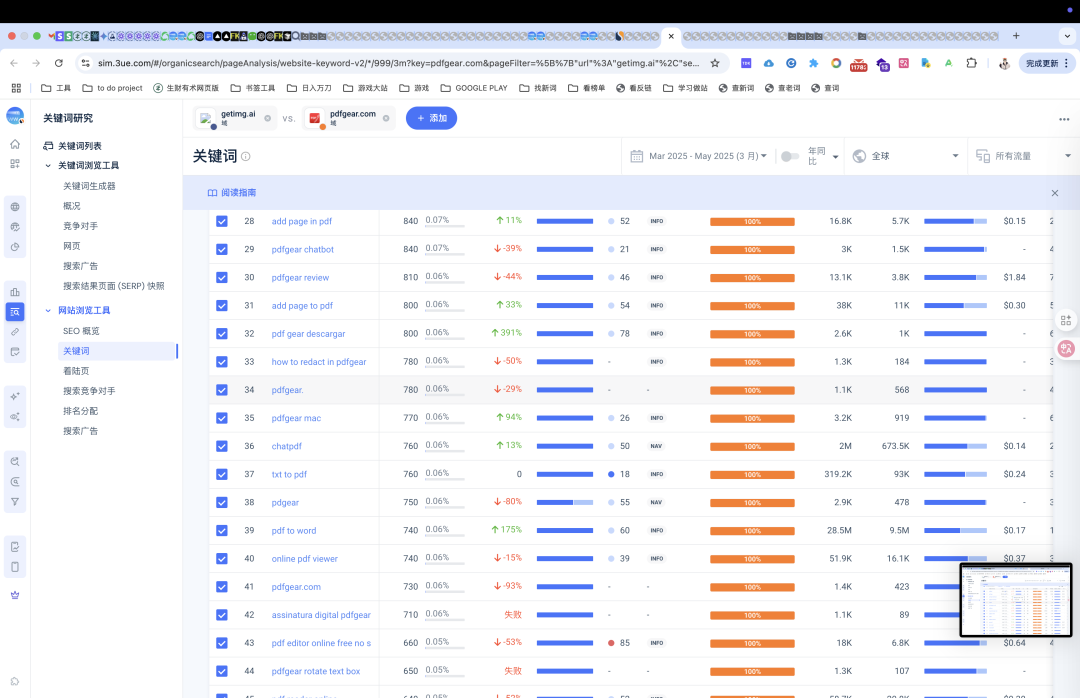Click the trend bar for 'add page to pdf'
The image size is (1080, 698).
pos(955,305)
